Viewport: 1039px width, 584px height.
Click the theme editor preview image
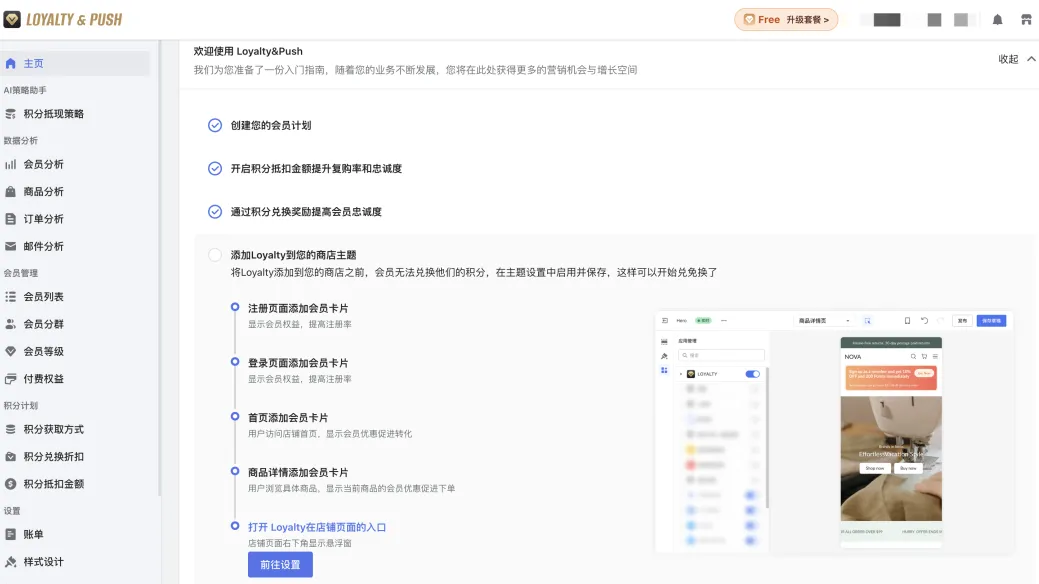click(x=834, y=432)
